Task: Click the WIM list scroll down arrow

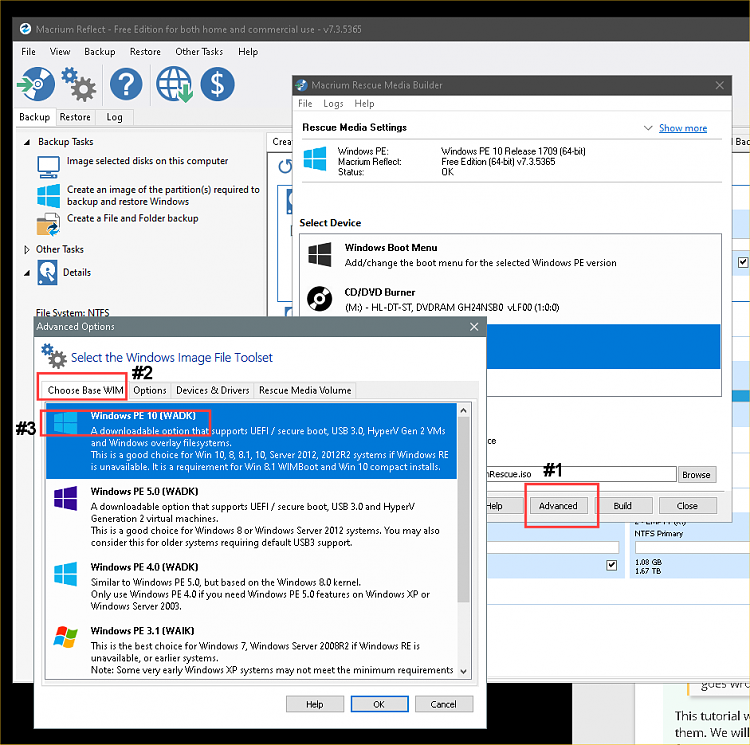Action: (x=463, y=671)
